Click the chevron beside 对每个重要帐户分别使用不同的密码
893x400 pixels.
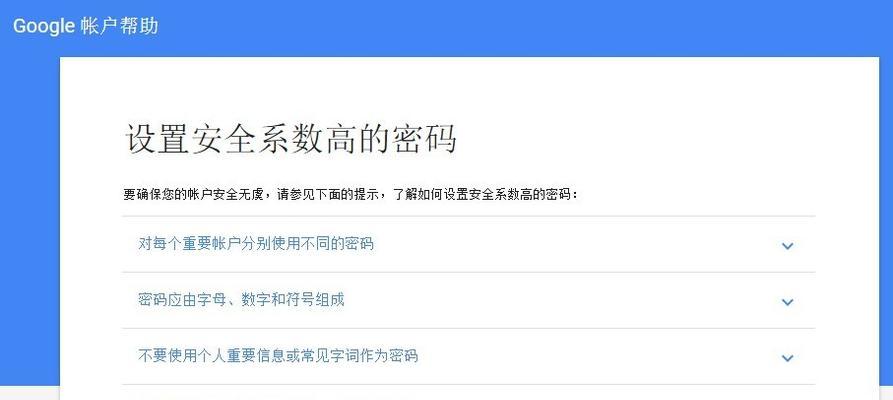pyautogui.click(x=787, y=246)
